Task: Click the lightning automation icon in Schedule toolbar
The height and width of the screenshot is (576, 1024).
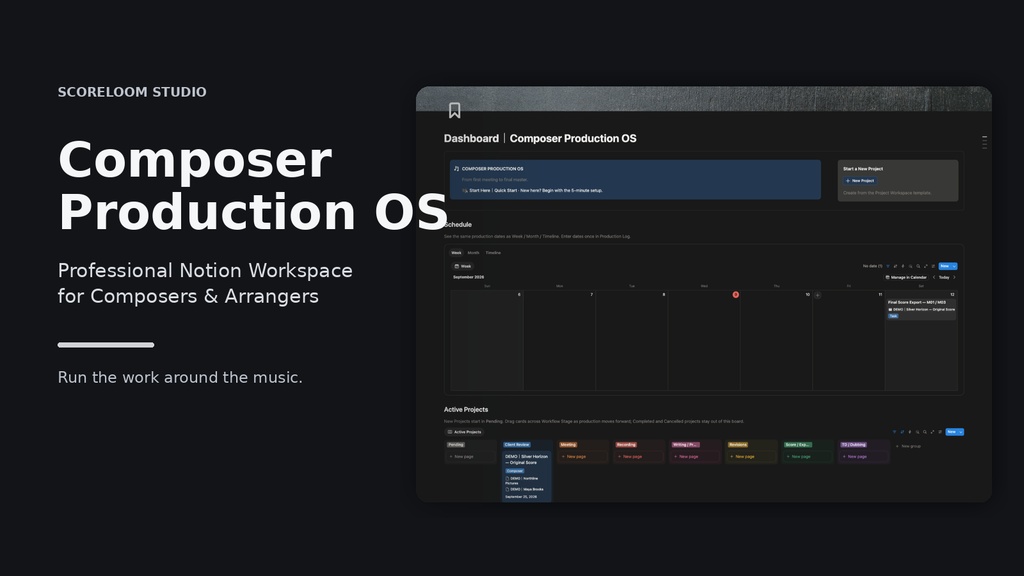Action: click(903, 266)
